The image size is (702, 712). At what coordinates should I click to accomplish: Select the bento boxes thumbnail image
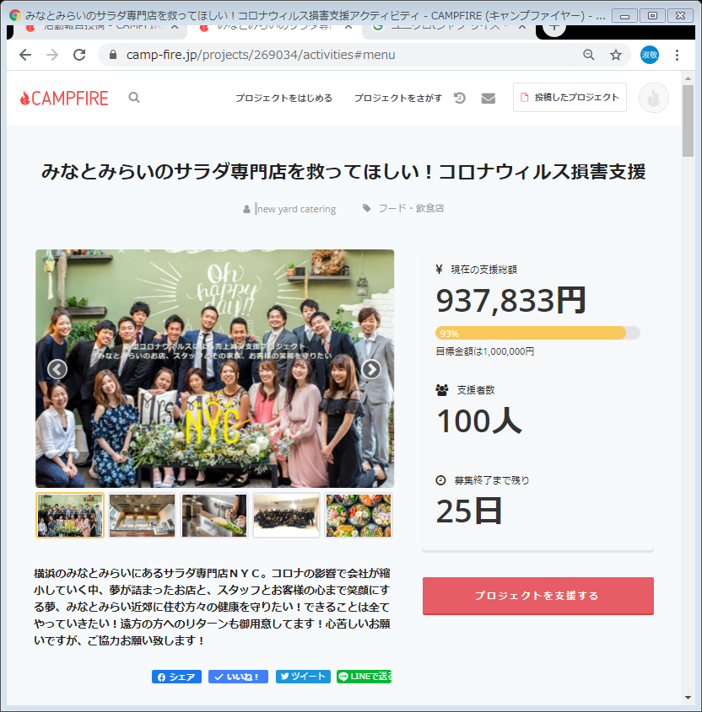(359, 516)
